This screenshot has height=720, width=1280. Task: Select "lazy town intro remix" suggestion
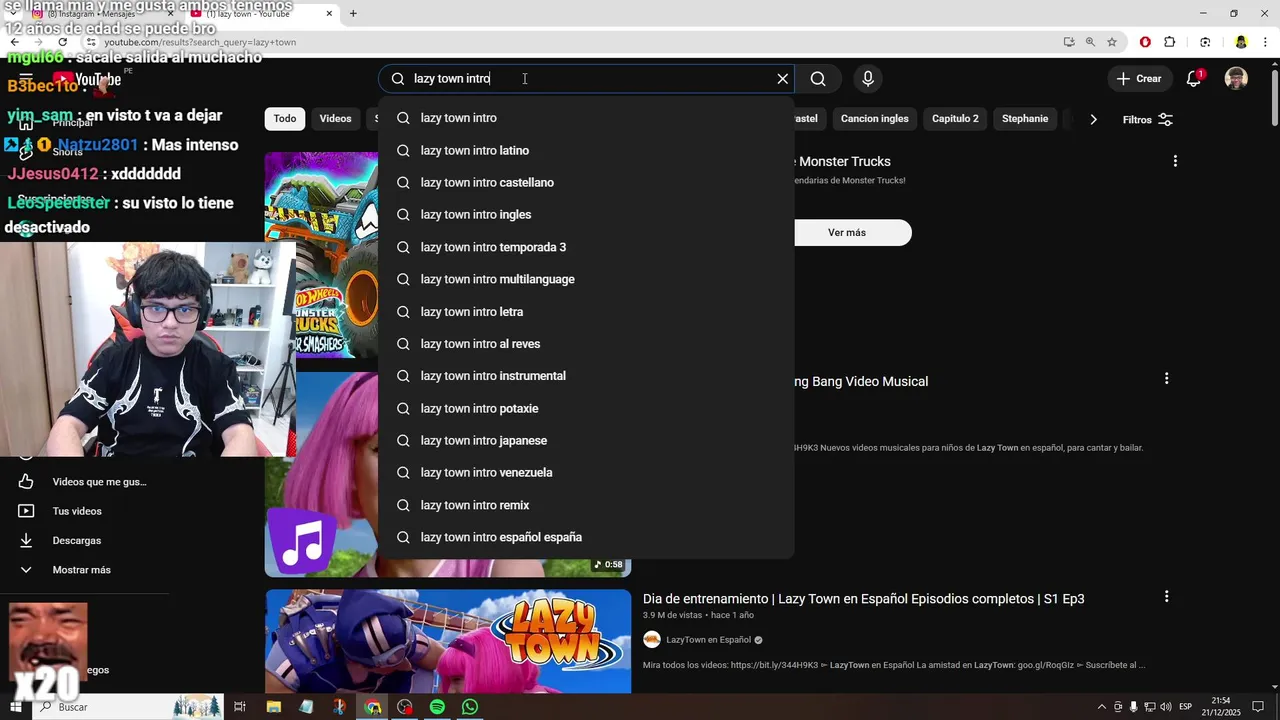[x=586, y=505]
